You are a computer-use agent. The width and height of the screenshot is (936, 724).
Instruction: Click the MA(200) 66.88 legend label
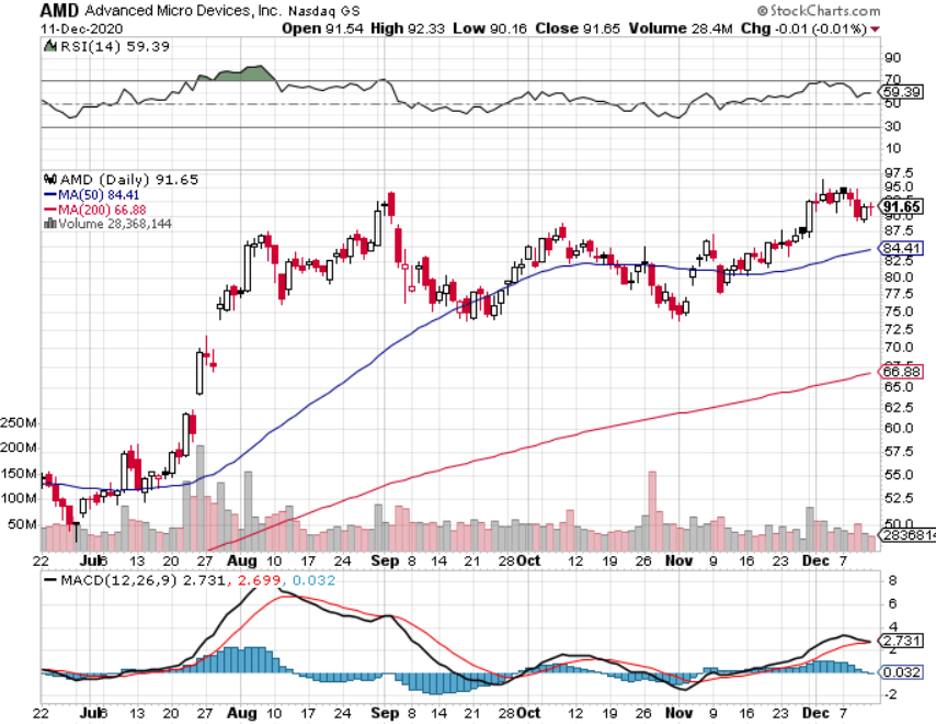pos(102,210)
